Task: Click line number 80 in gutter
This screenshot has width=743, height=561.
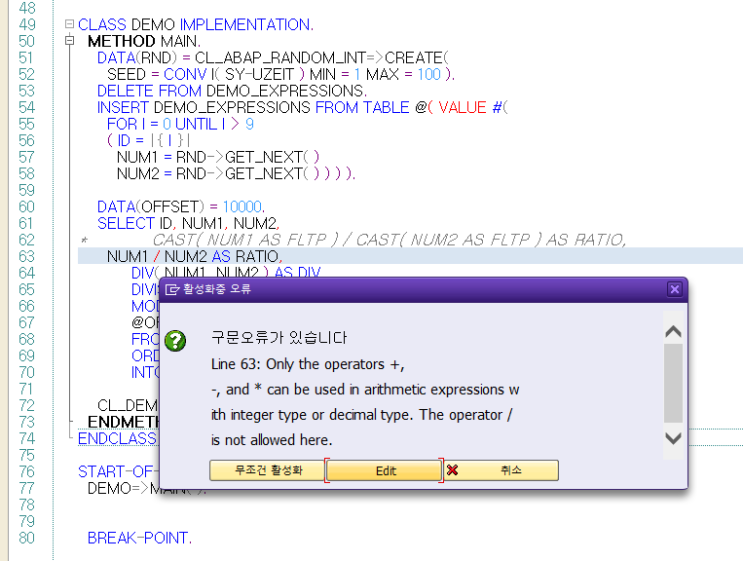Action: (27, 538)
